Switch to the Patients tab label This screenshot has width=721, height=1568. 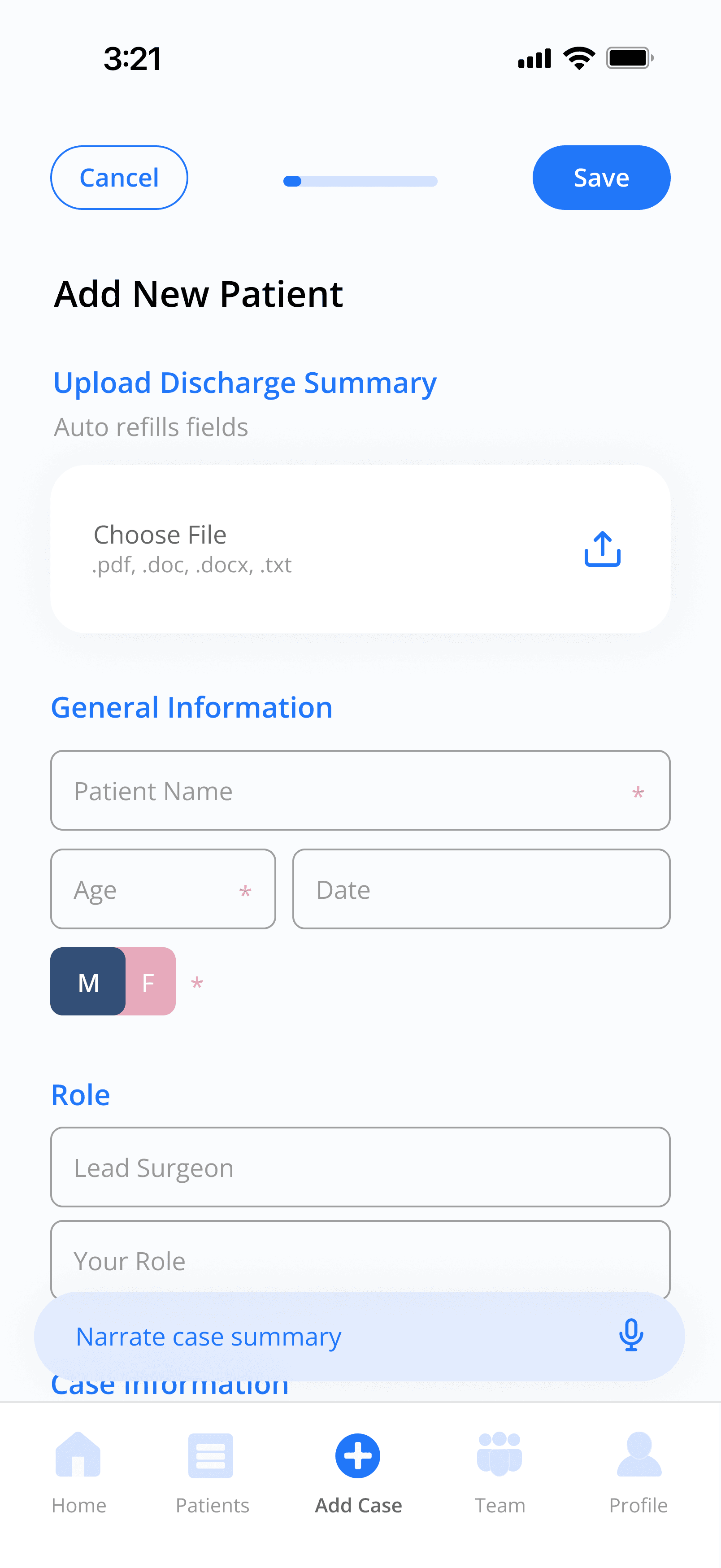click(x=213, y=1505)
